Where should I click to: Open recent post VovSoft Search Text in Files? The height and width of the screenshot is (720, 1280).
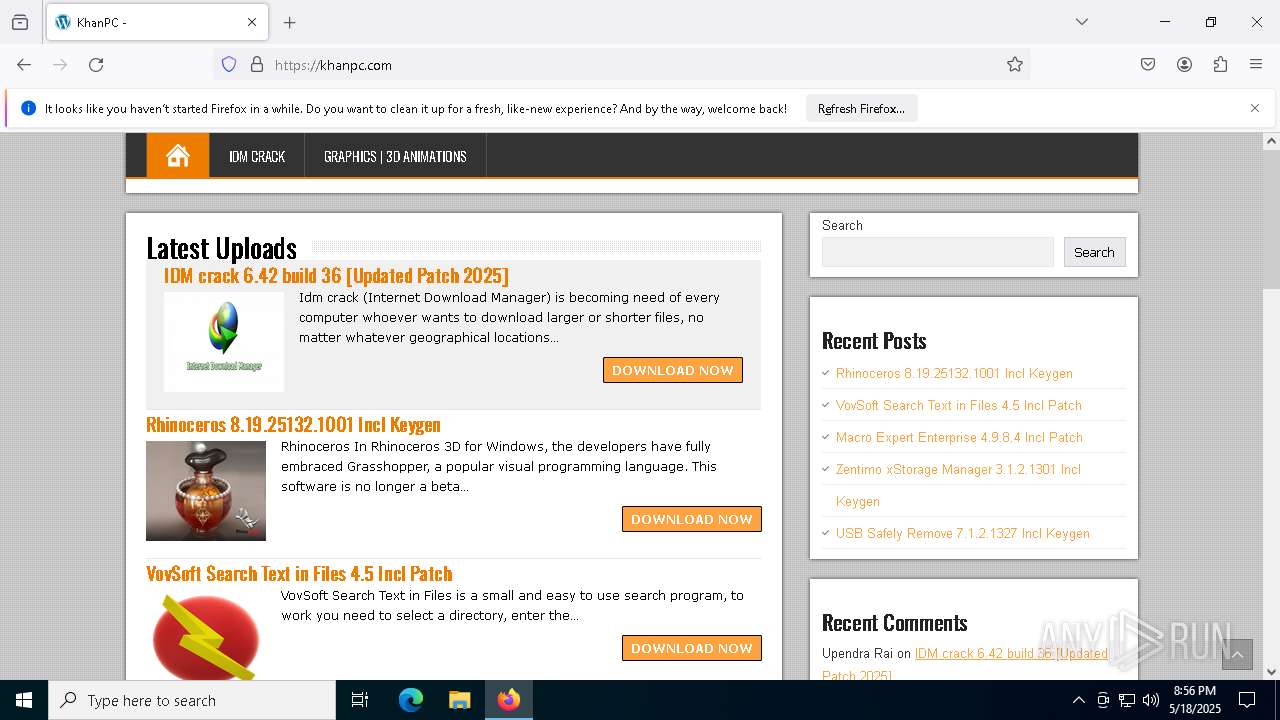click(x=959, y=405)
